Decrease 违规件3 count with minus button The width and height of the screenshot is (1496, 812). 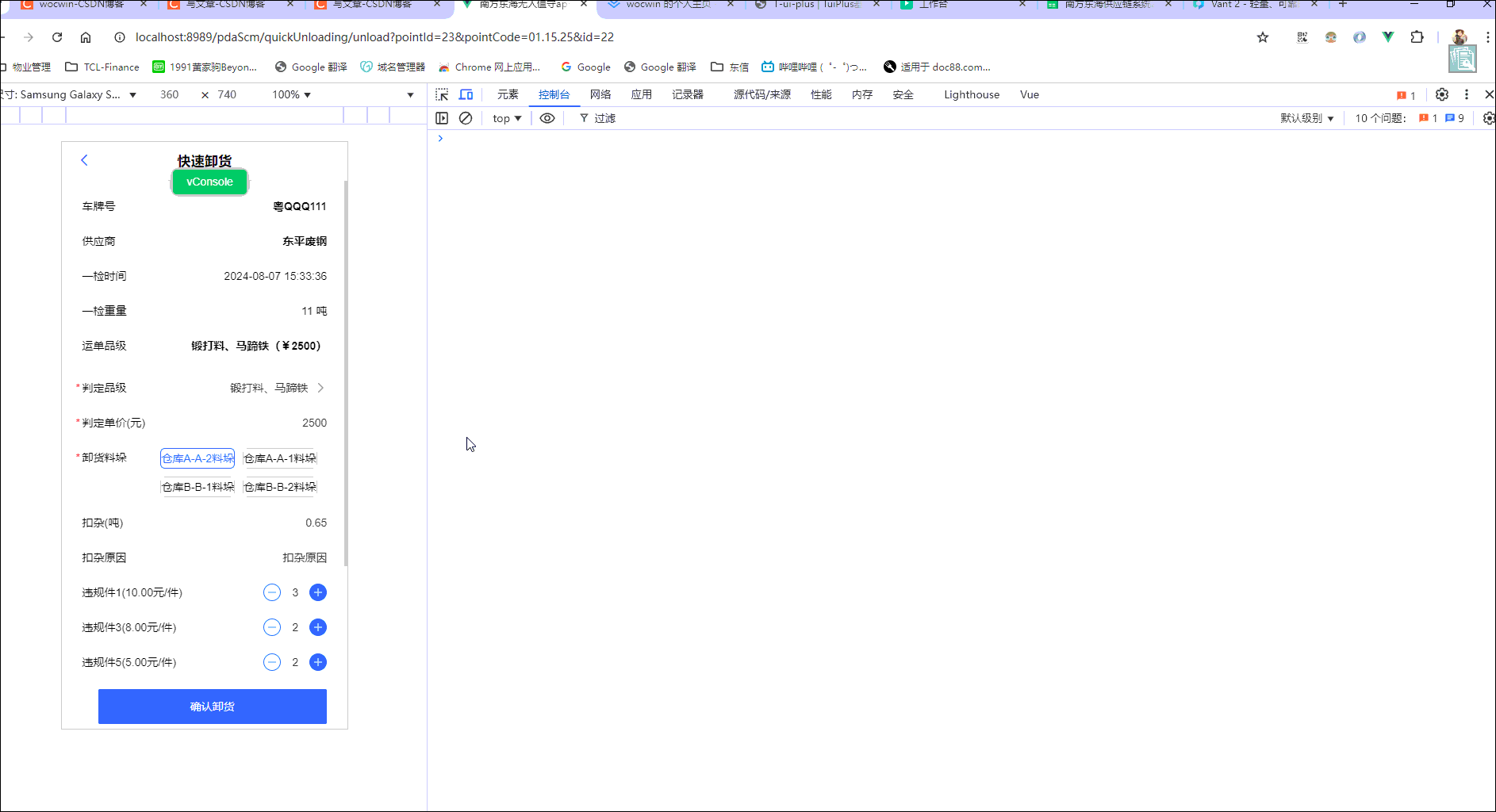(272, 627)
